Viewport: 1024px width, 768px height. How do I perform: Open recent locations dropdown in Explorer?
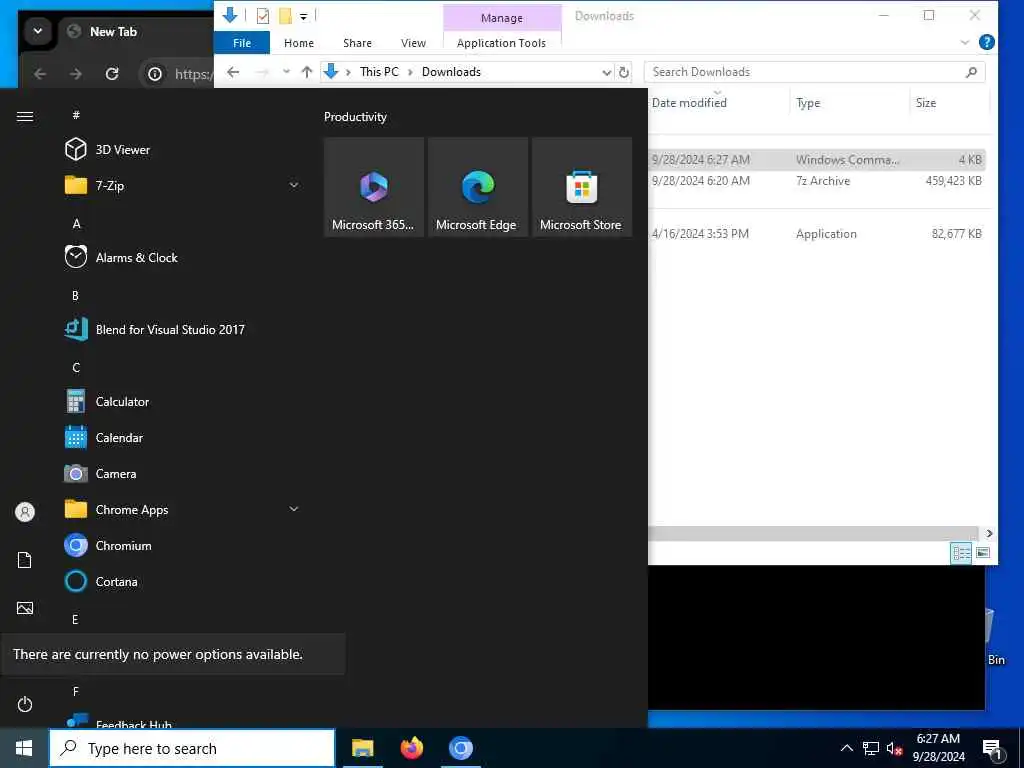click(285, 72)
